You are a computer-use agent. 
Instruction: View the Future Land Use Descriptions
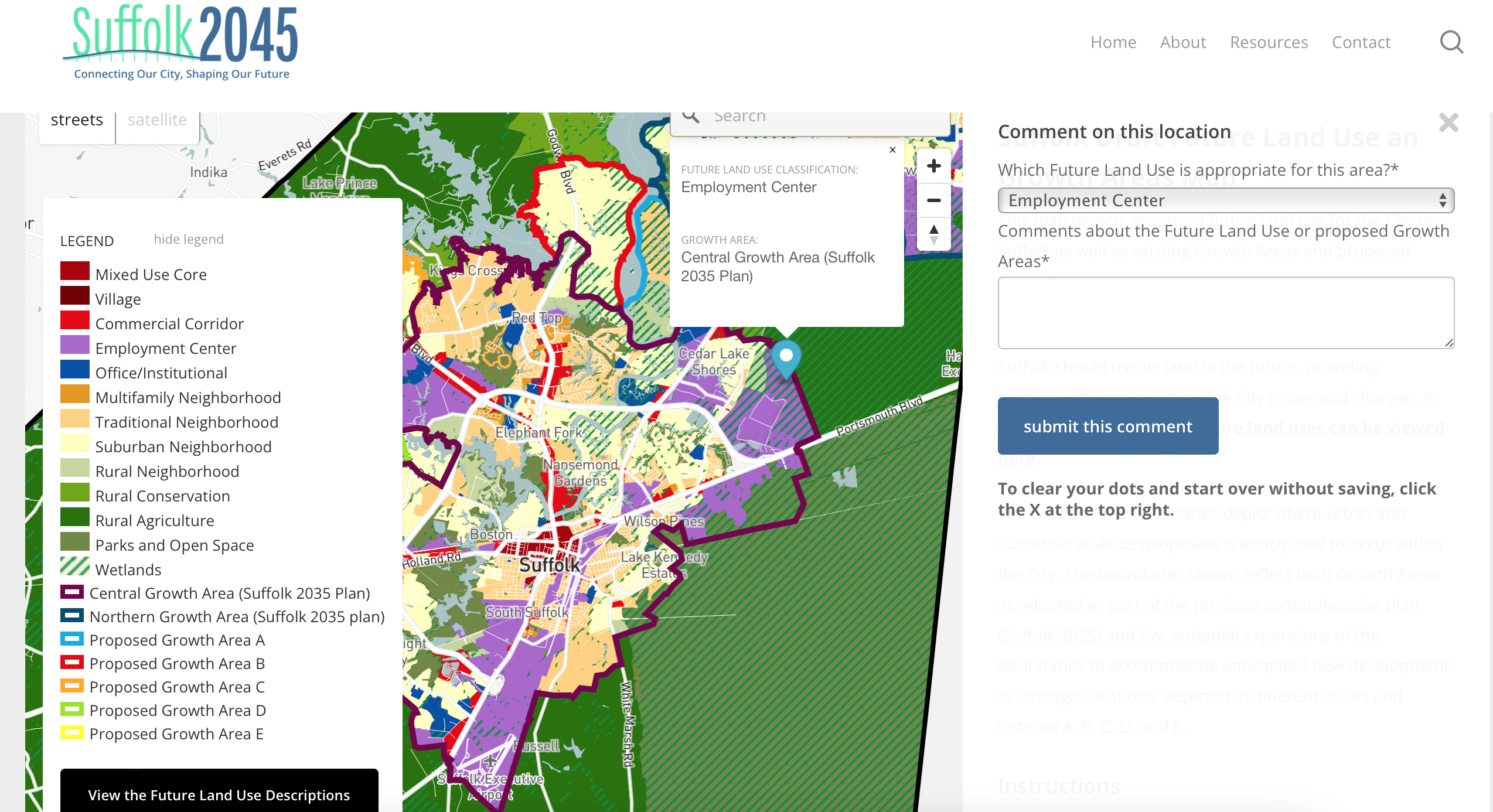[x=219, y=795]
